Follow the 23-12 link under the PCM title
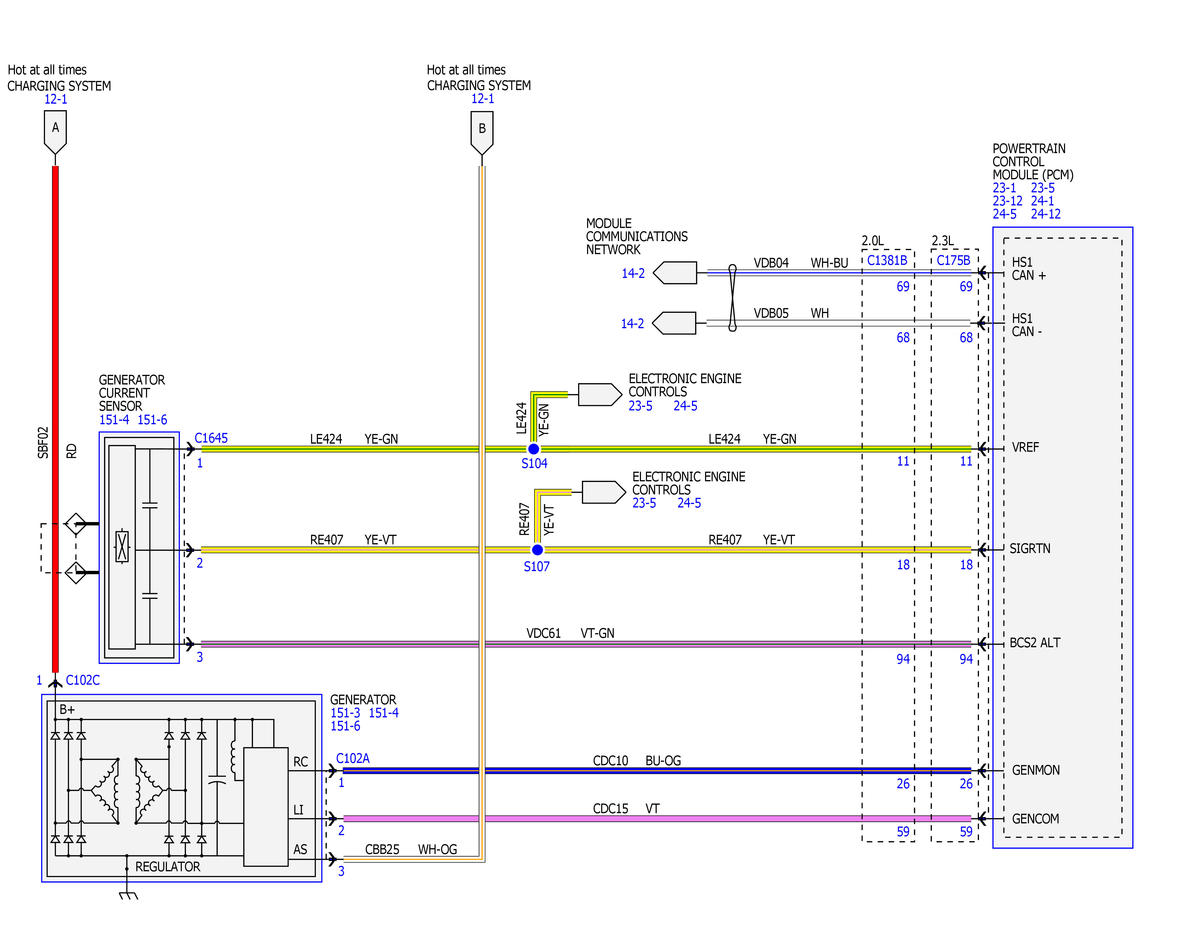 coord(1007,201)
